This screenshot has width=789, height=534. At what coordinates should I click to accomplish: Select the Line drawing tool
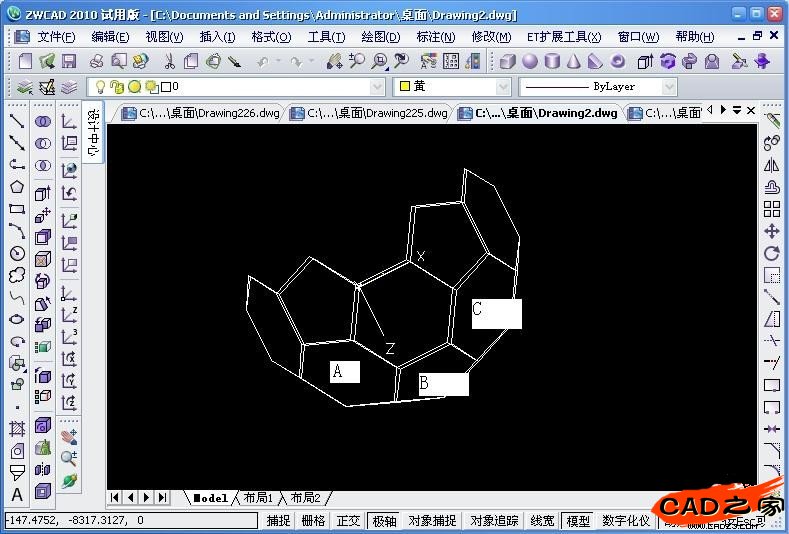(x=17, y=121)
